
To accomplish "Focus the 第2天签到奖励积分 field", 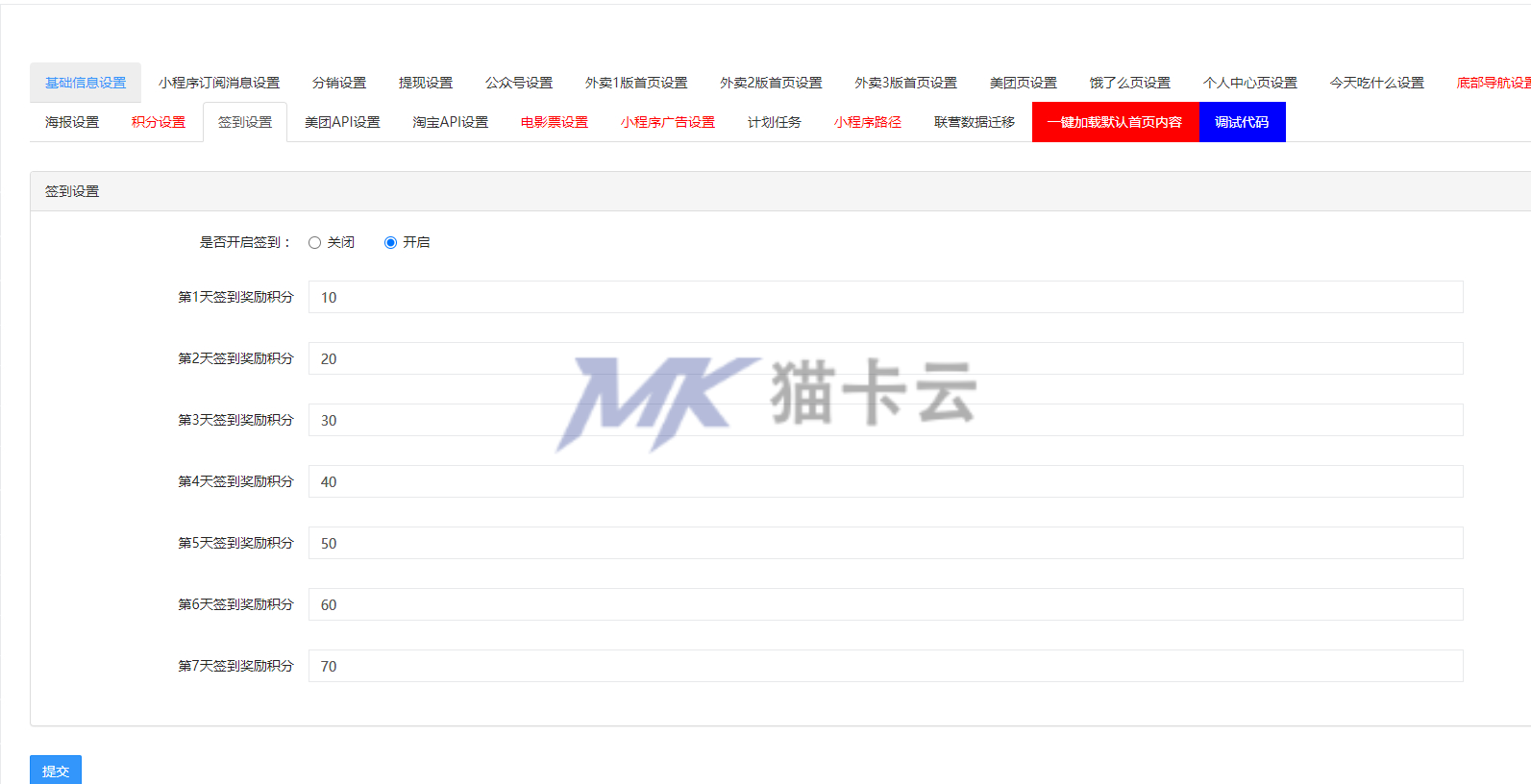I will (885, 358).
